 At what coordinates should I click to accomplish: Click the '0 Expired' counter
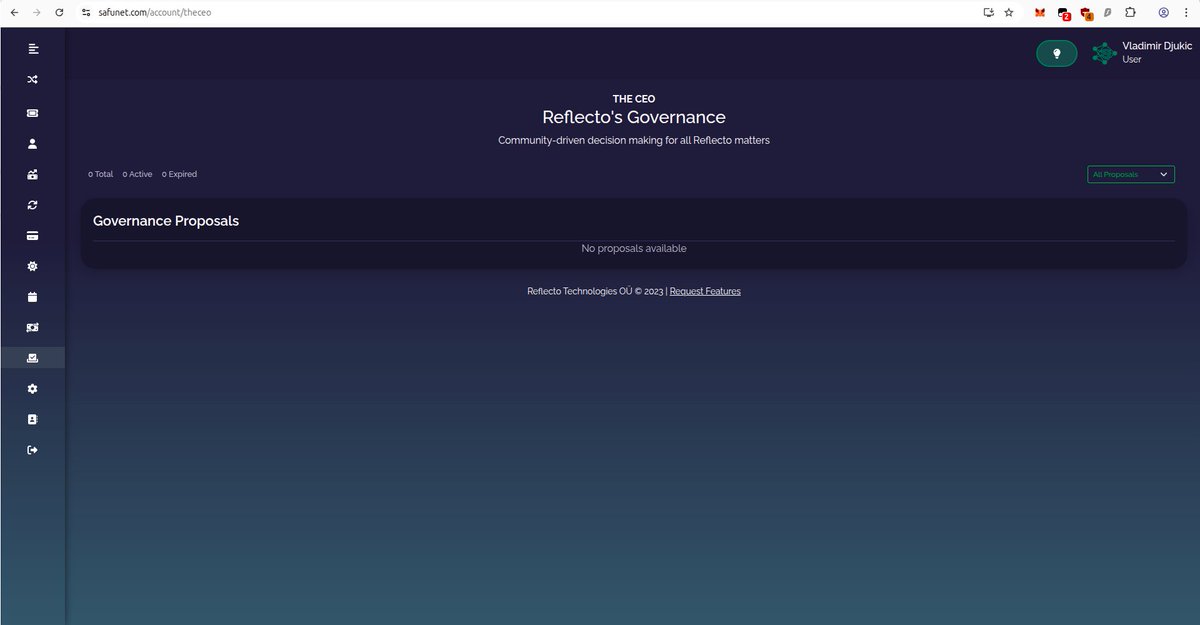click(180, 174)
